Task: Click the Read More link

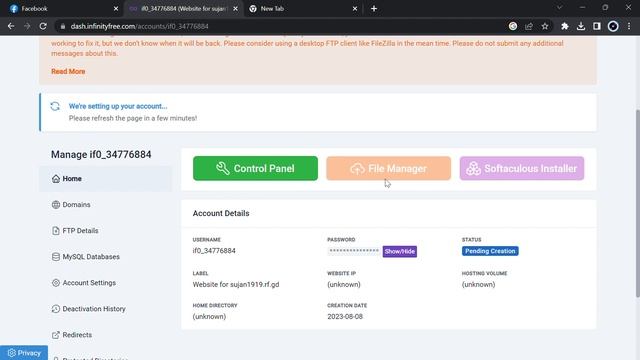Action: coord(68,71)
